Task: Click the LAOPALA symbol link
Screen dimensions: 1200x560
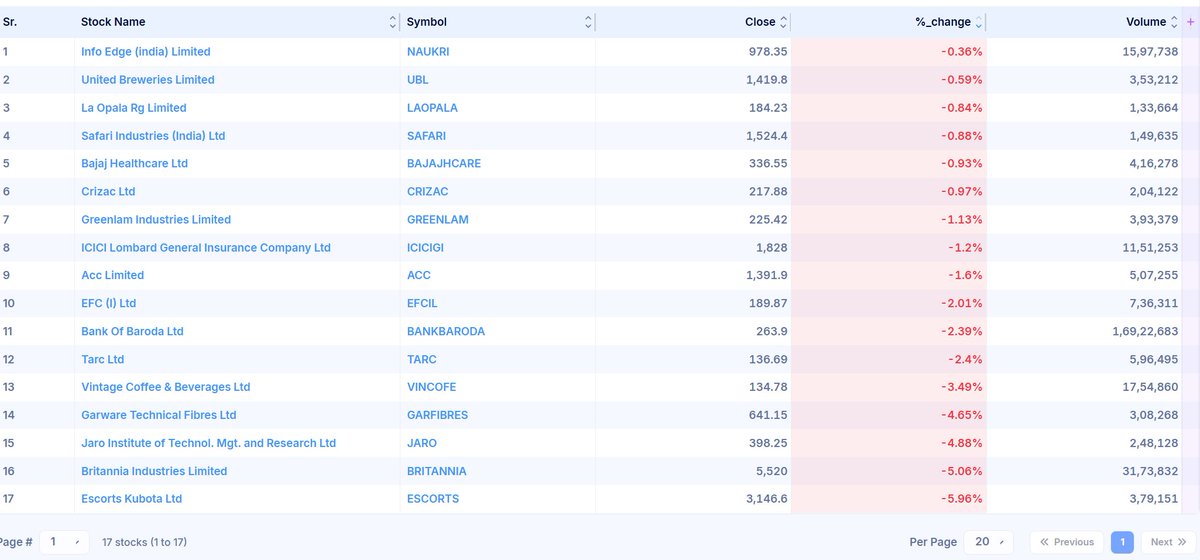Action: [432, 107]
